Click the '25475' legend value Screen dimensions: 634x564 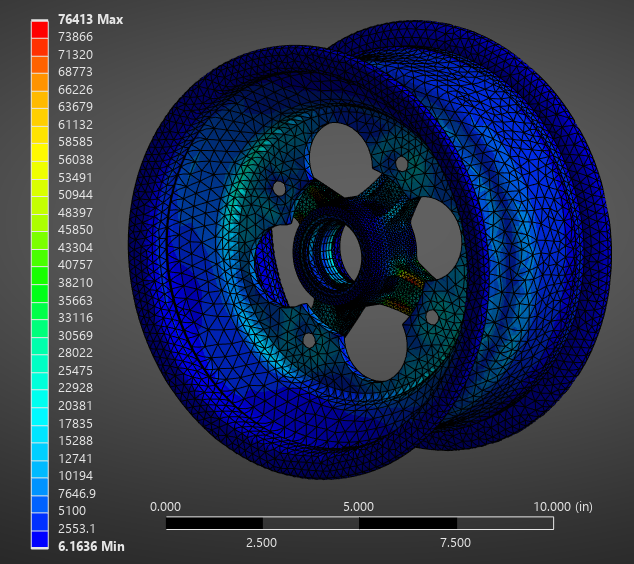(75, 371)
